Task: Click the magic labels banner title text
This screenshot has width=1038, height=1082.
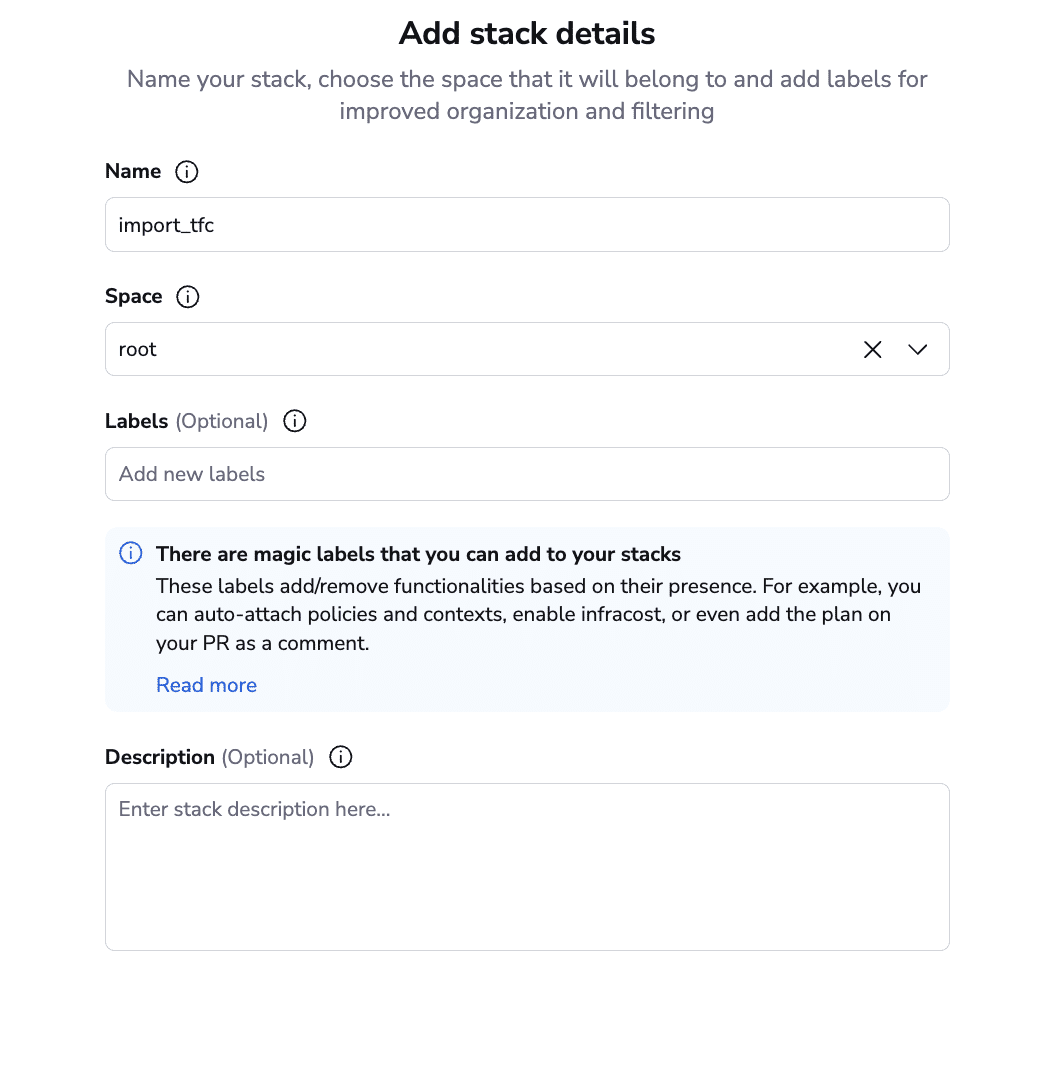Action: tap(418, 554)
